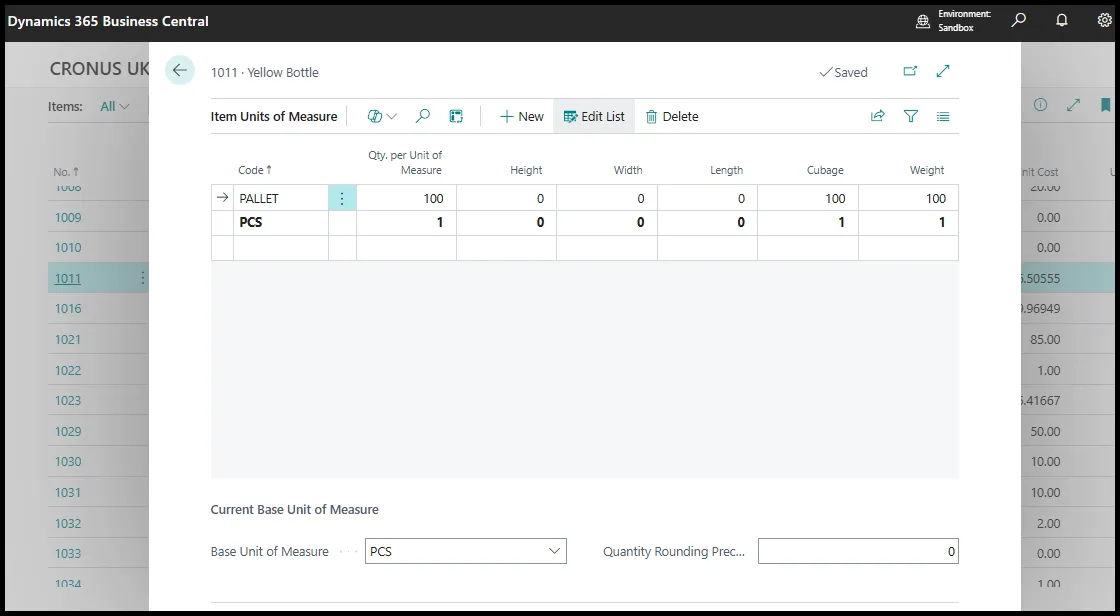Viewport: 1120px width, 616px height.
Task: Open the page in a new window
Action: pos(910,71)
